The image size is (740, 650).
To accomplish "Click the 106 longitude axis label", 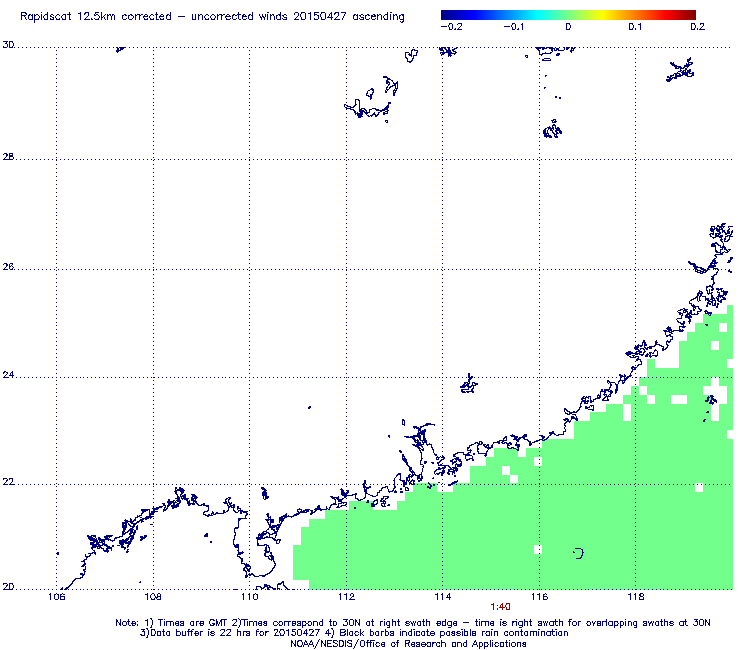I will point(57,597).
